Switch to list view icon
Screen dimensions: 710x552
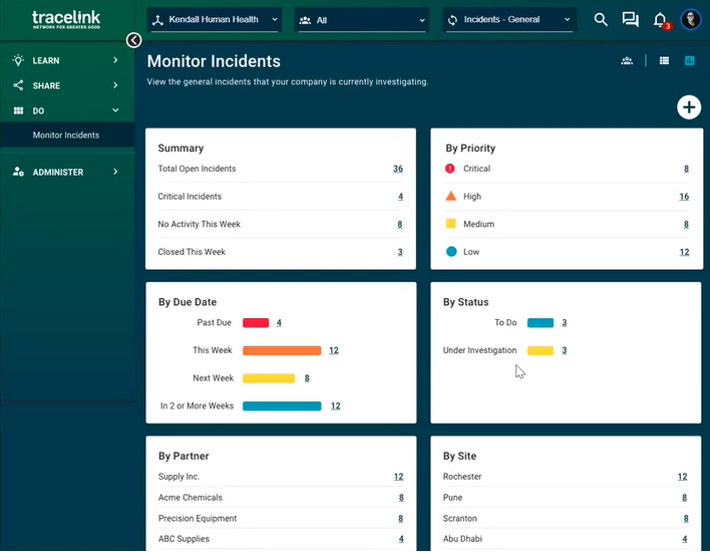pos(664,61)
